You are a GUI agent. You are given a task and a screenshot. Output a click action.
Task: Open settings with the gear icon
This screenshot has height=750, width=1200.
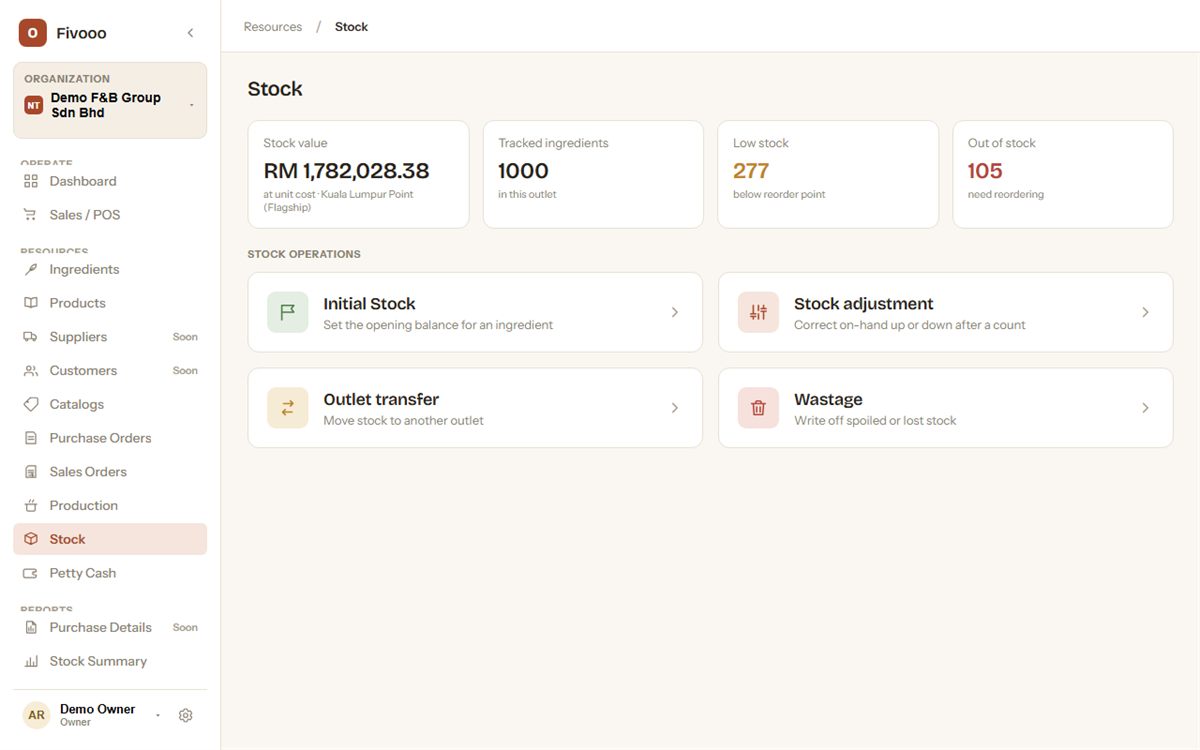point(185,715)
